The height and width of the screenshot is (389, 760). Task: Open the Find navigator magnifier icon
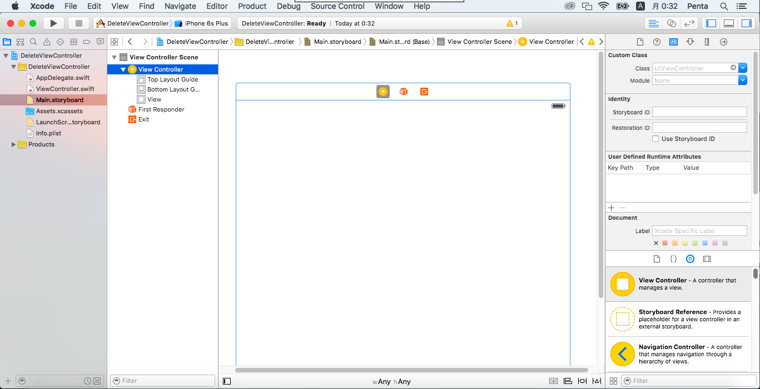pos(33,42)
